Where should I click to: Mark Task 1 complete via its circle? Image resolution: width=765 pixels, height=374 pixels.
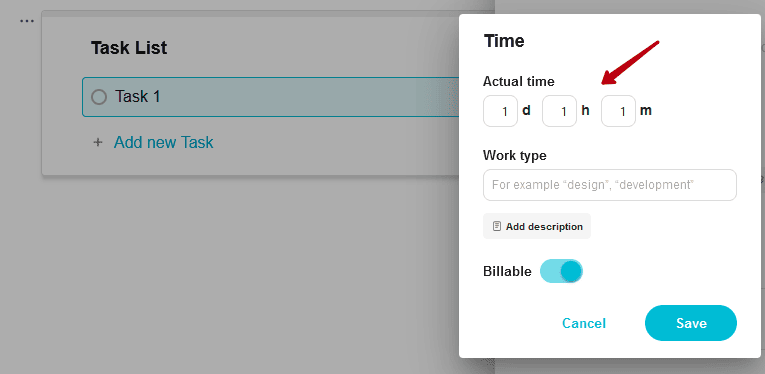click(99, 97)
